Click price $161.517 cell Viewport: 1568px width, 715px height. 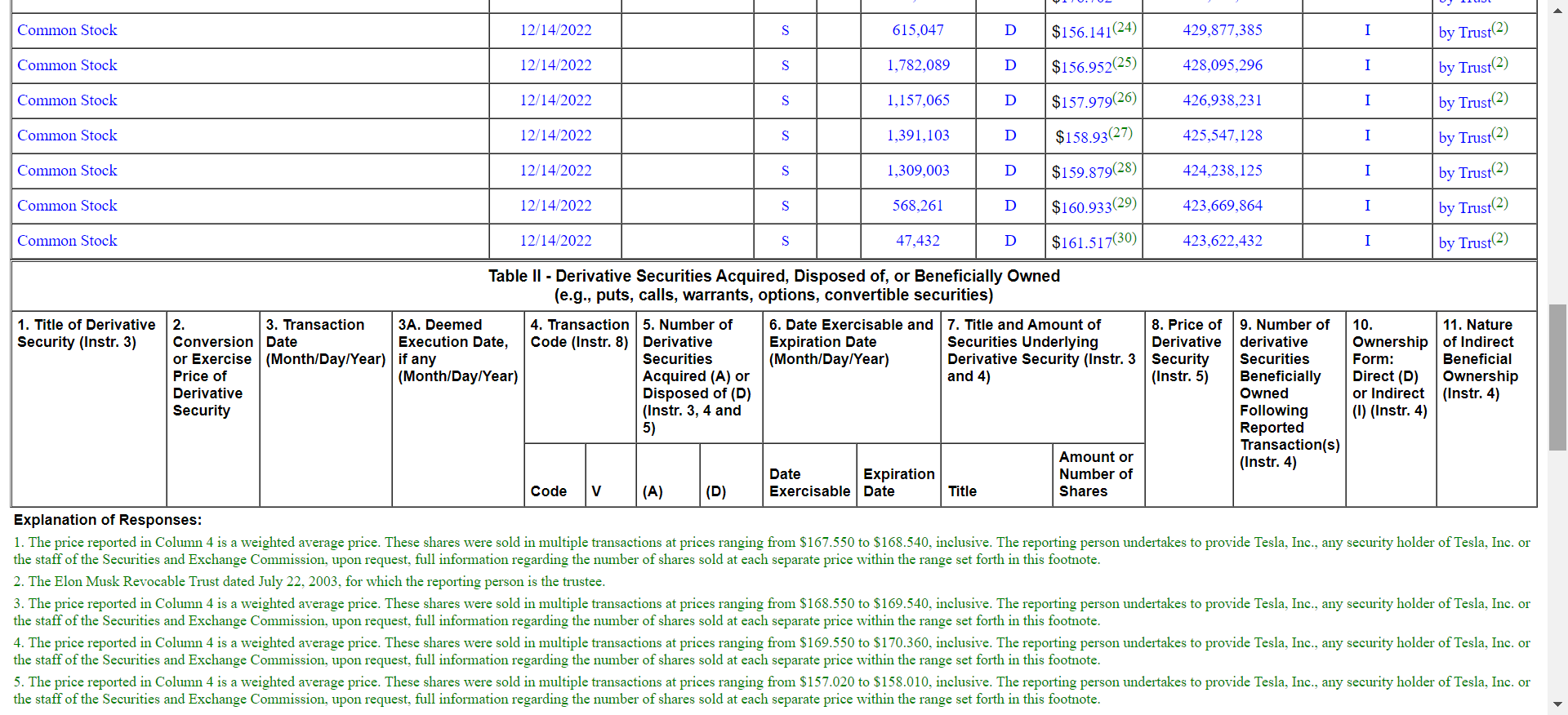pos(1094,241)
